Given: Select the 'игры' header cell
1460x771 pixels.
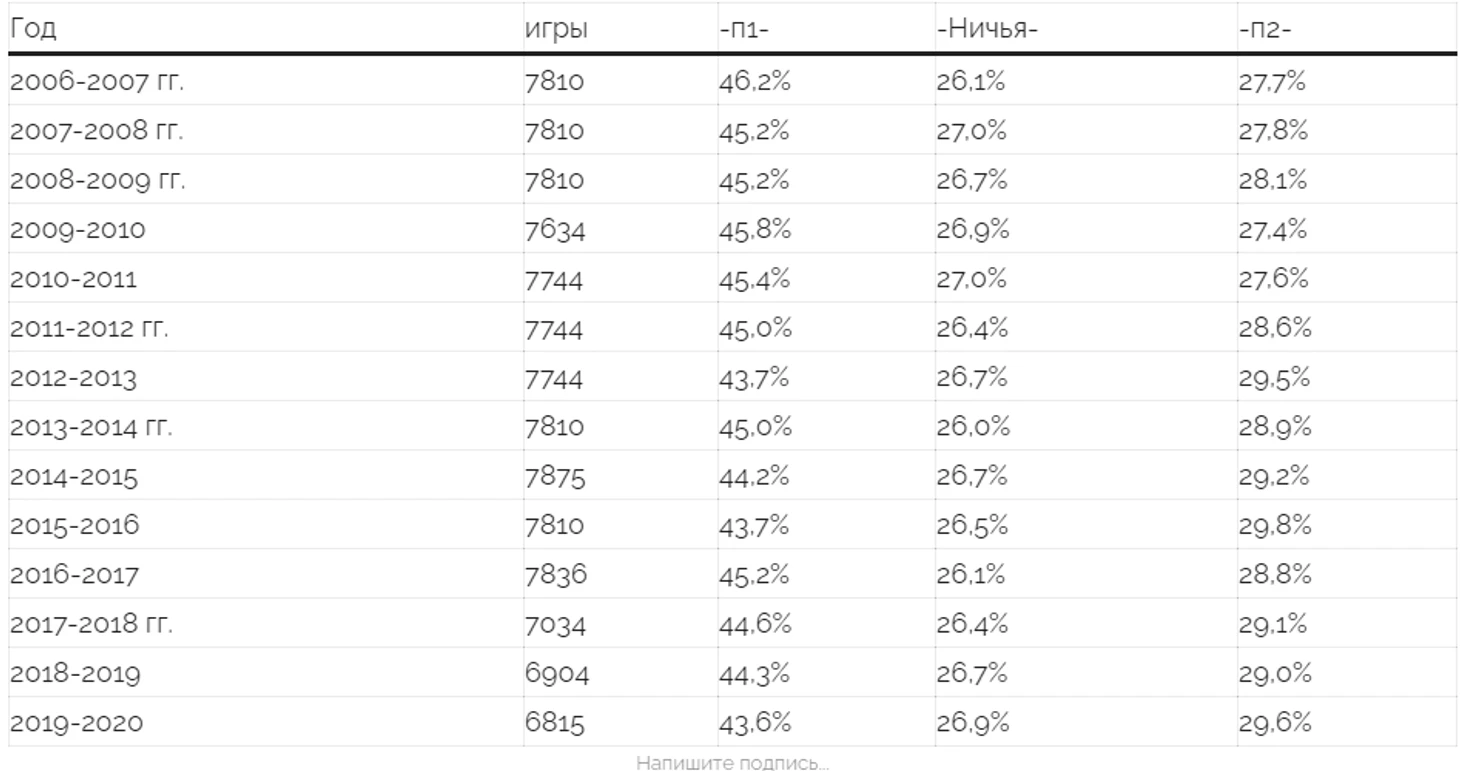Looking at the screenshot, I should 556,30.
